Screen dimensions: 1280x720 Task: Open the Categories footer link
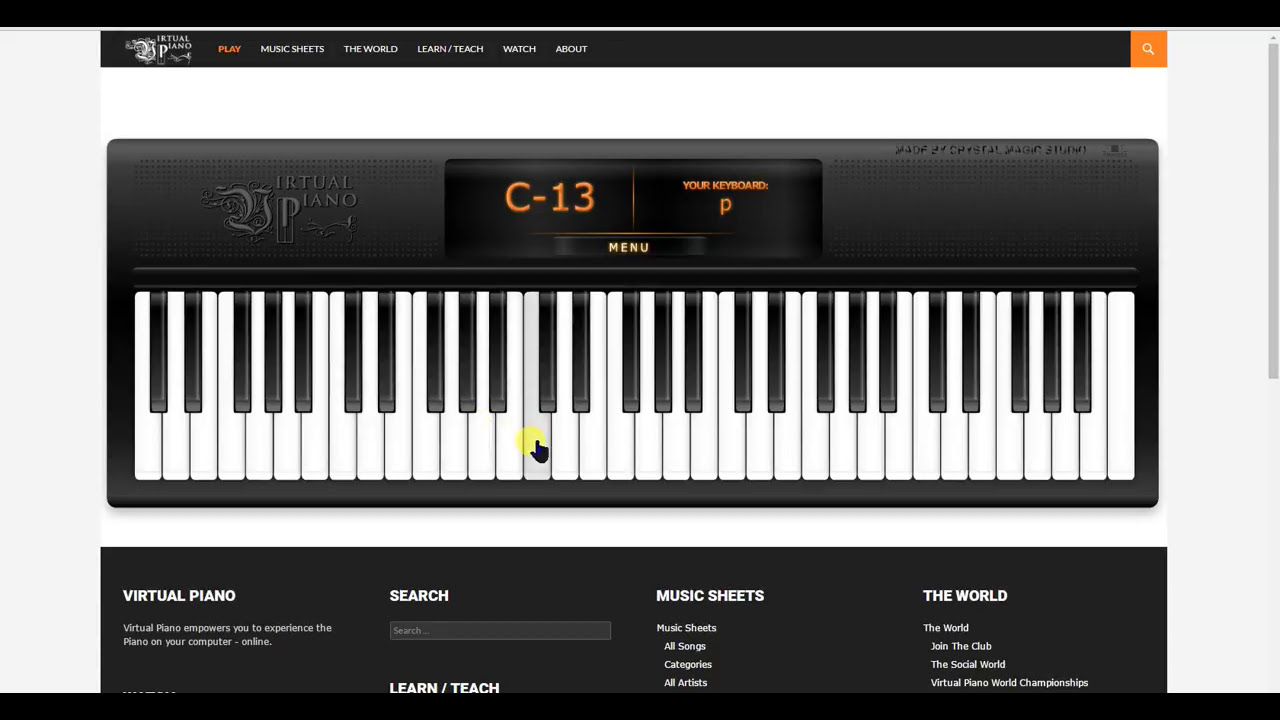[x=688, y=664]
